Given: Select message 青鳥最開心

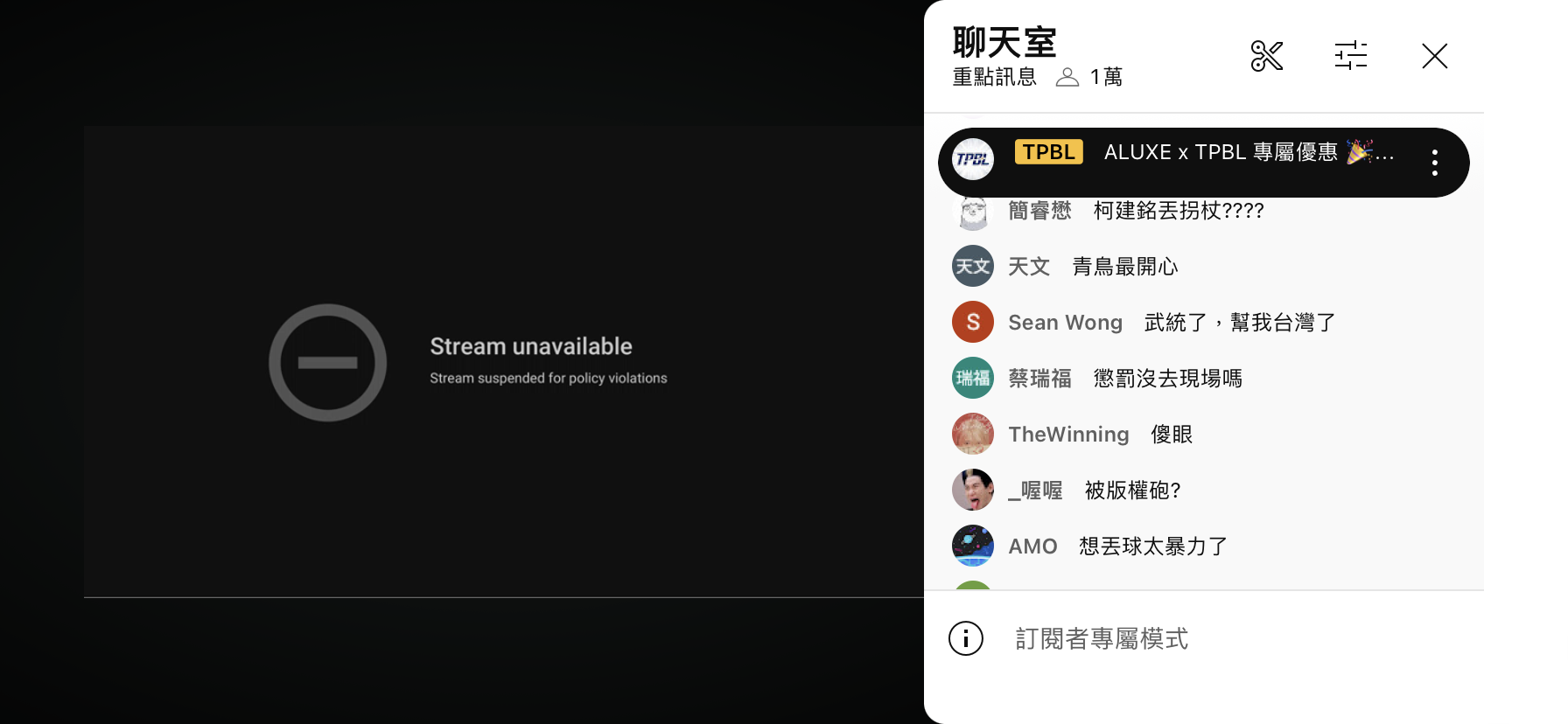Looking at the screenshot, I should [1125, 267].
